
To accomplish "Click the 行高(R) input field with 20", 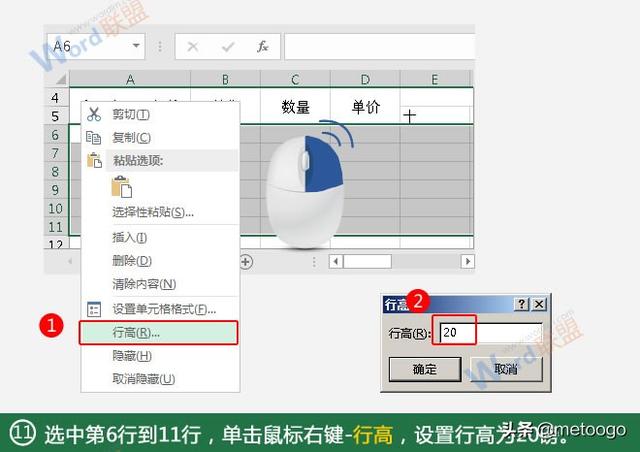I will click(x=491, y=333).
